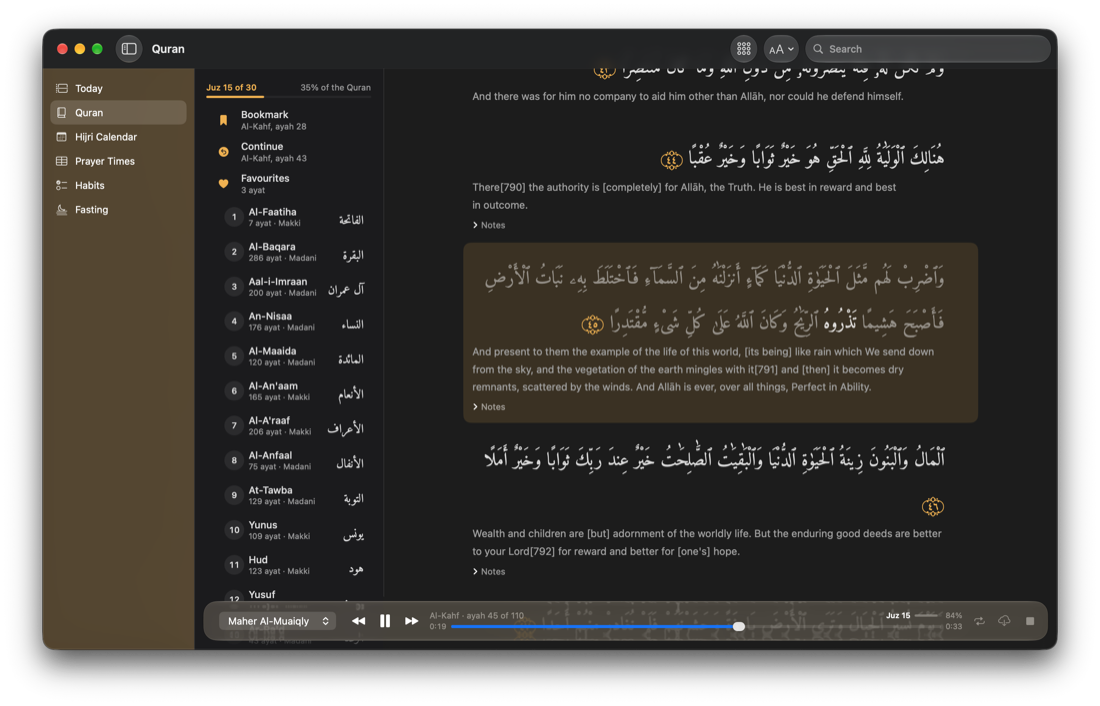The width and height of the screenshot is (1100, 706).
Task: Open surah Aal-i-Imraan
Action: [293, 286]
